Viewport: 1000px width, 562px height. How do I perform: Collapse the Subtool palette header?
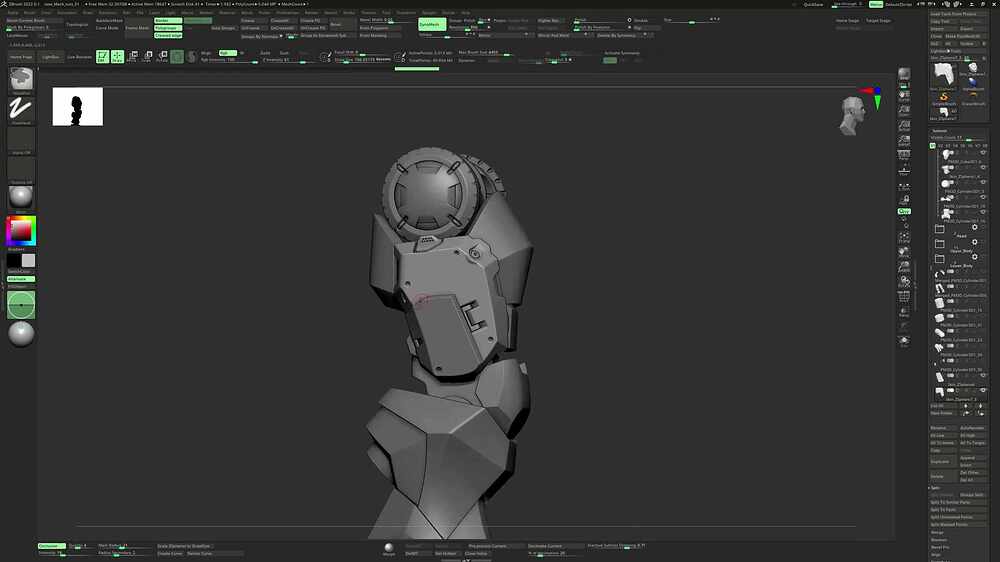(x=939, y=131)
